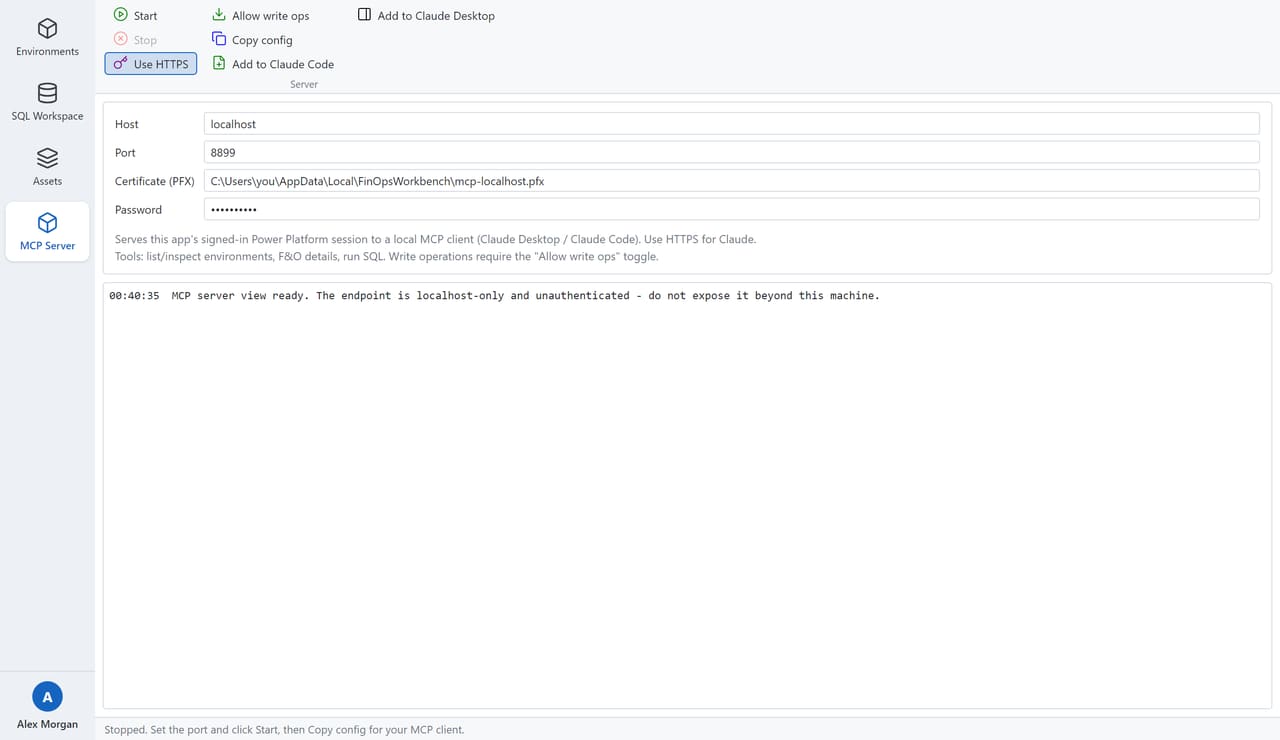Viewport: 1280px width, 740px height.
Task: Click the Alex Morgan user name
Action: click(47, 724)
